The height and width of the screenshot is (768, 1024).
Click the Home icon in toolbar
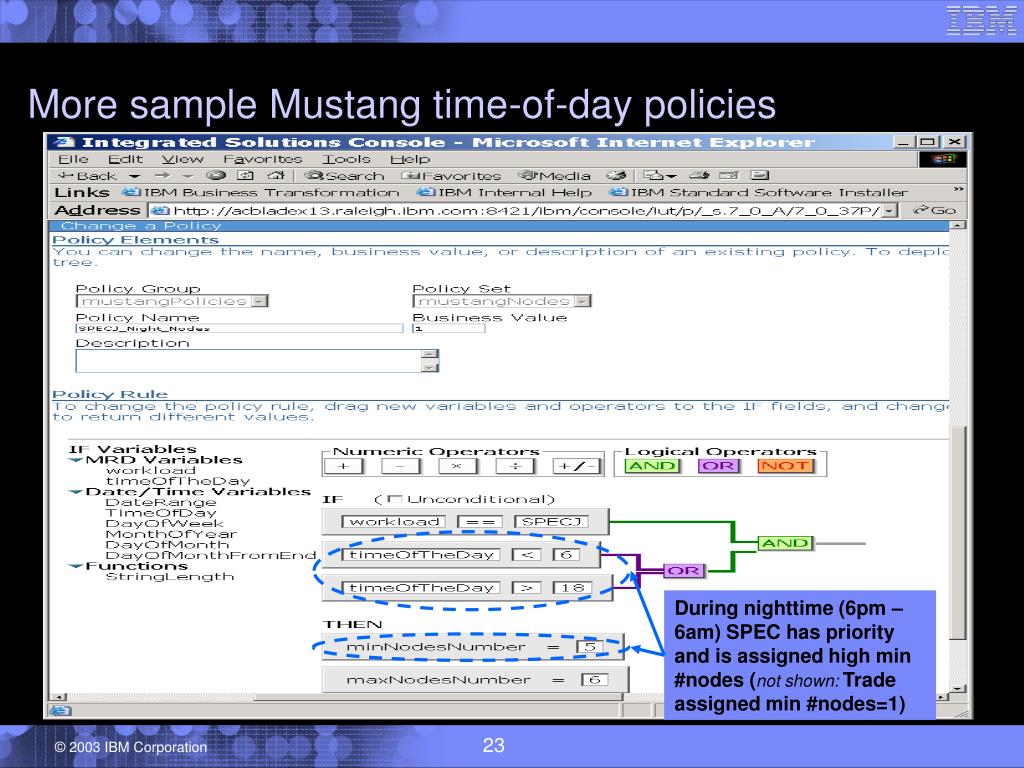(x=276, y=175)
